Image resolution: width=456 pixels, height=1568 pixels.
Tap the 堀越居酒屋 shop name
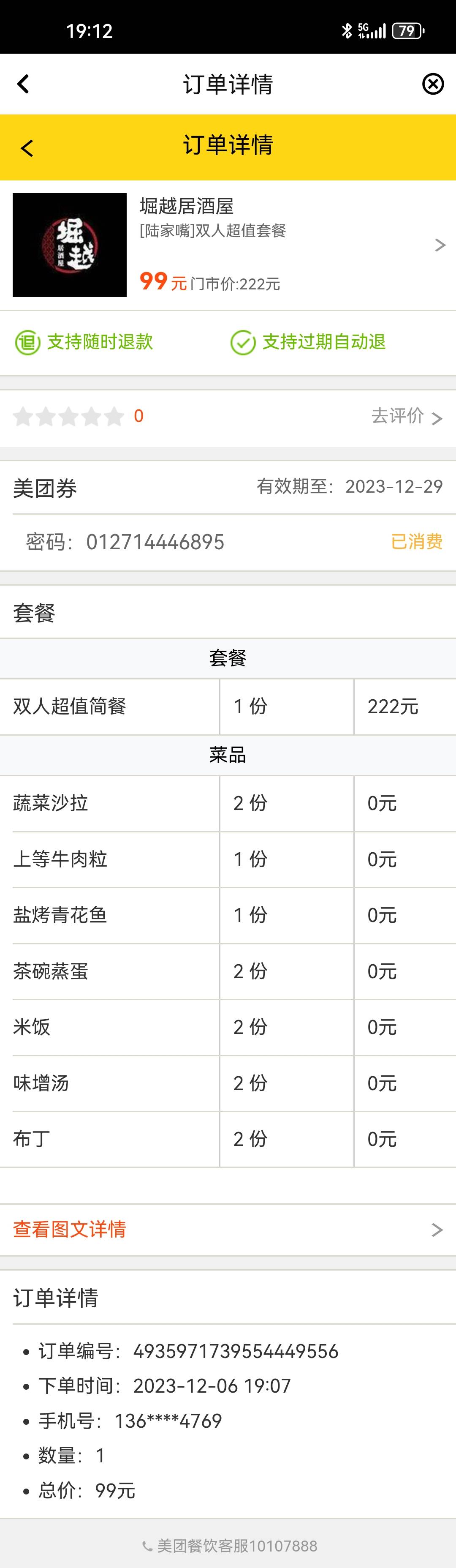click(187, 206)
